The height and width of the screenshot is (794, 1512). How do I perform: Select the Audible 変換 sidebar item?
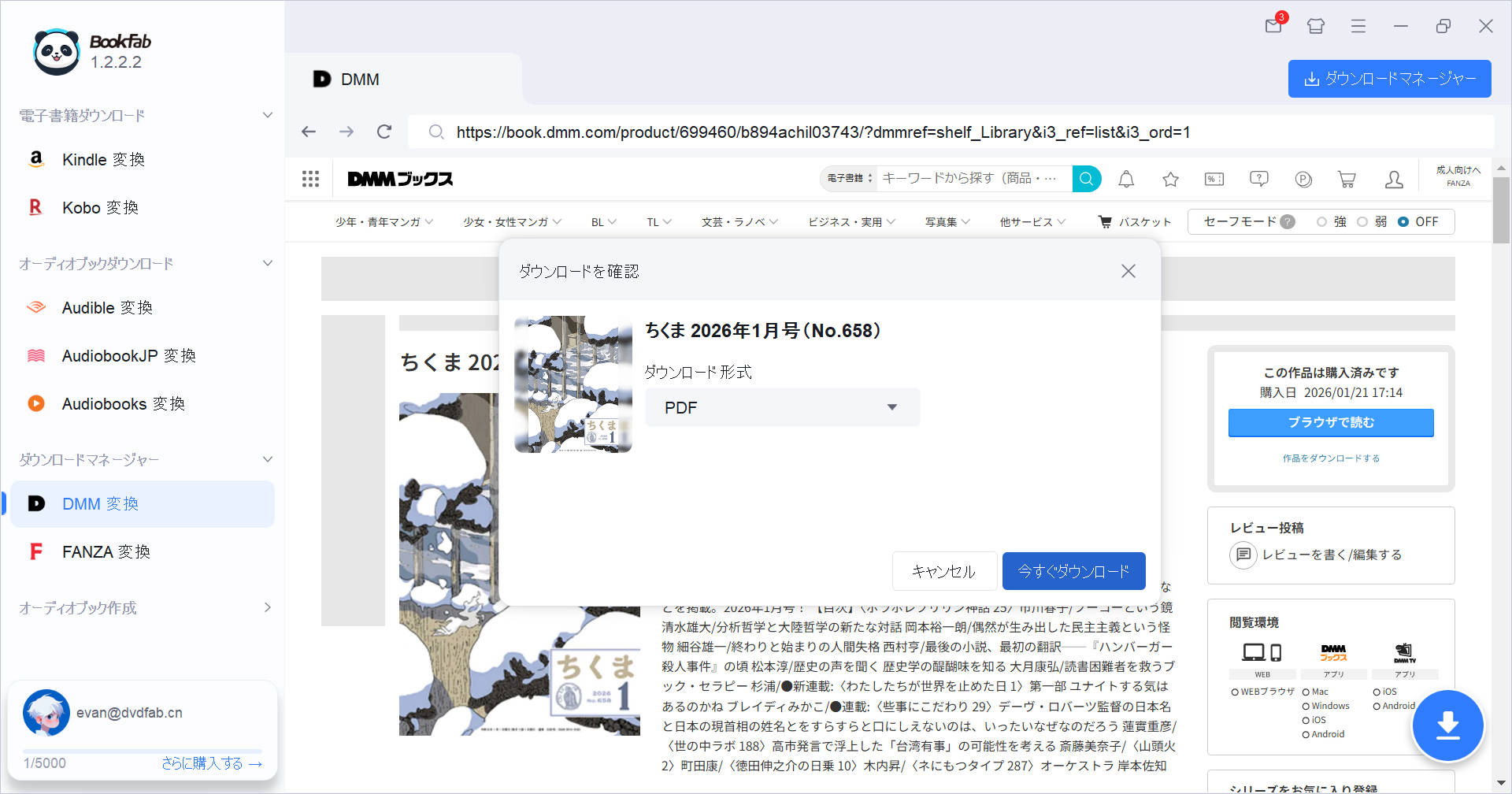tap(107, 307)
